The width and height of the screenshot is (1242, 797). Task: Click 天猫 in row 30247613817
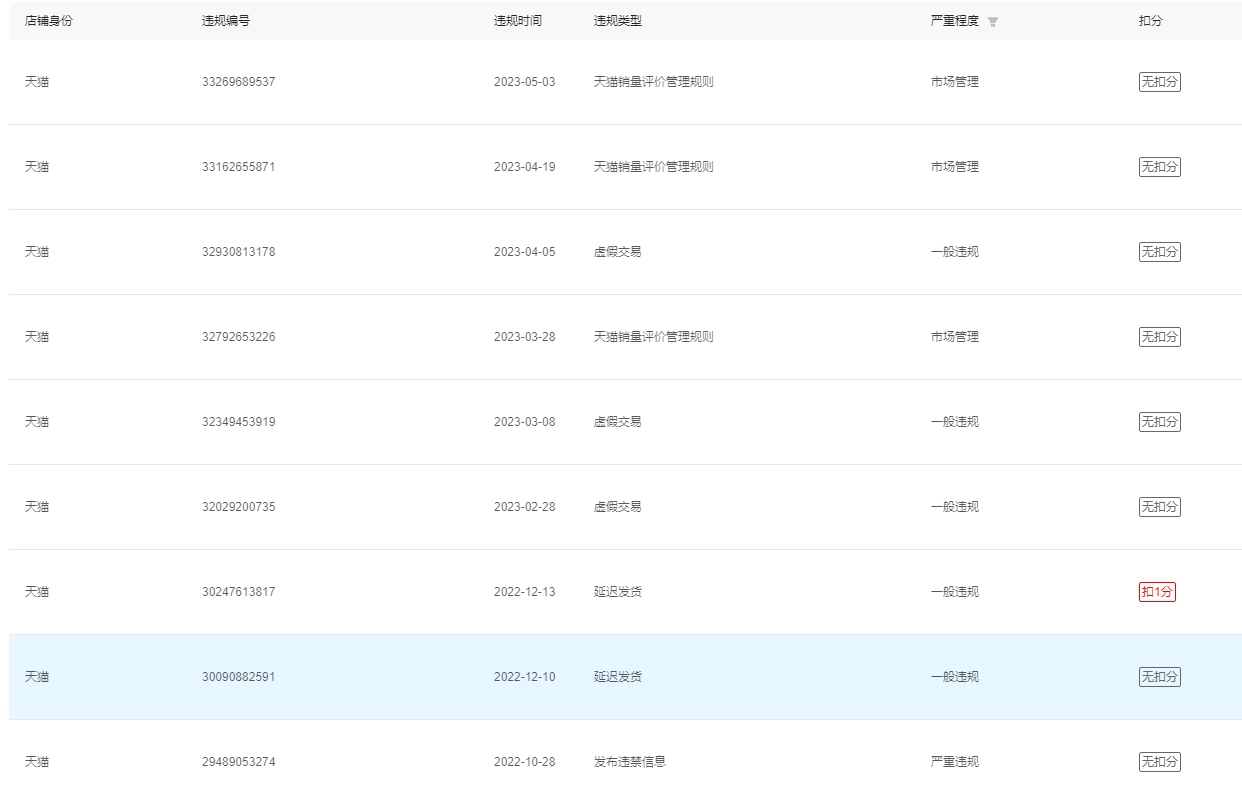pos(37,592)
